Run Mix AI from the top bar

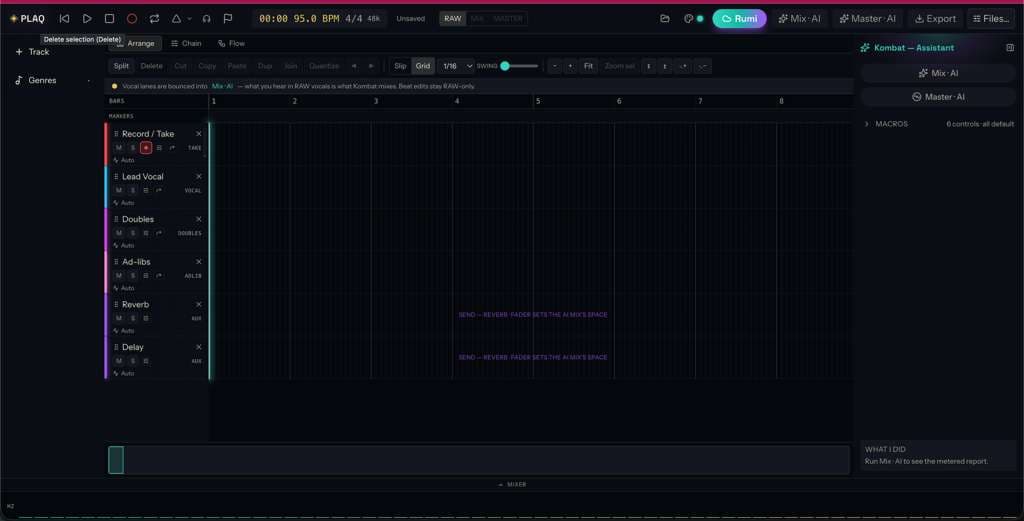click(799, 19)
